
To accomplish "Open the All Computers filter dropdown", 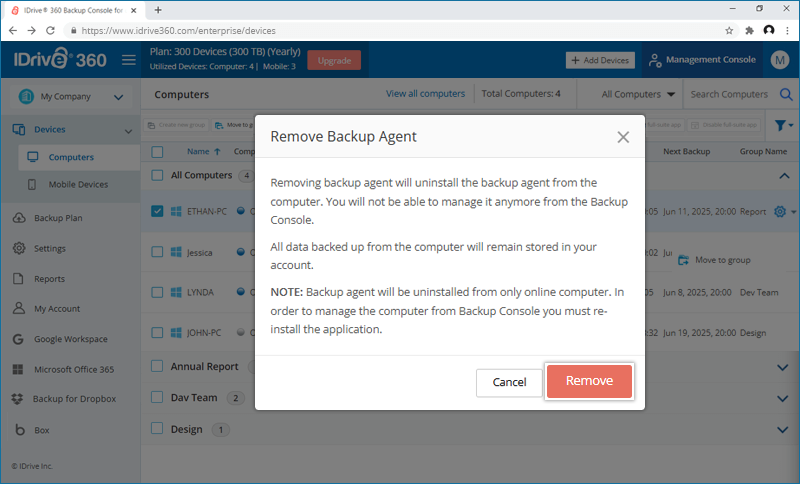I will [x=638, y=94].
